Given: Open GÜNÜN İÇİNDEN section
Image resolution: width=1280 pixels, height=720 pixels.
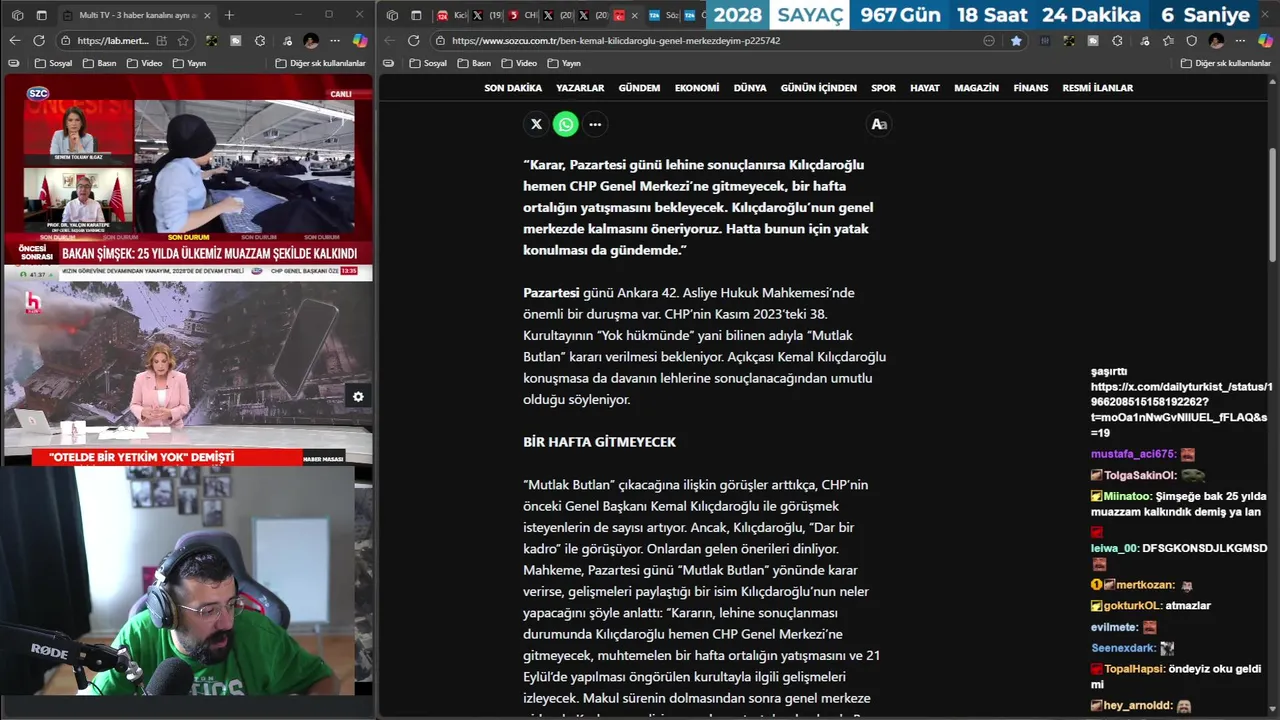Looking at the screenshot, I should point(818,88).
